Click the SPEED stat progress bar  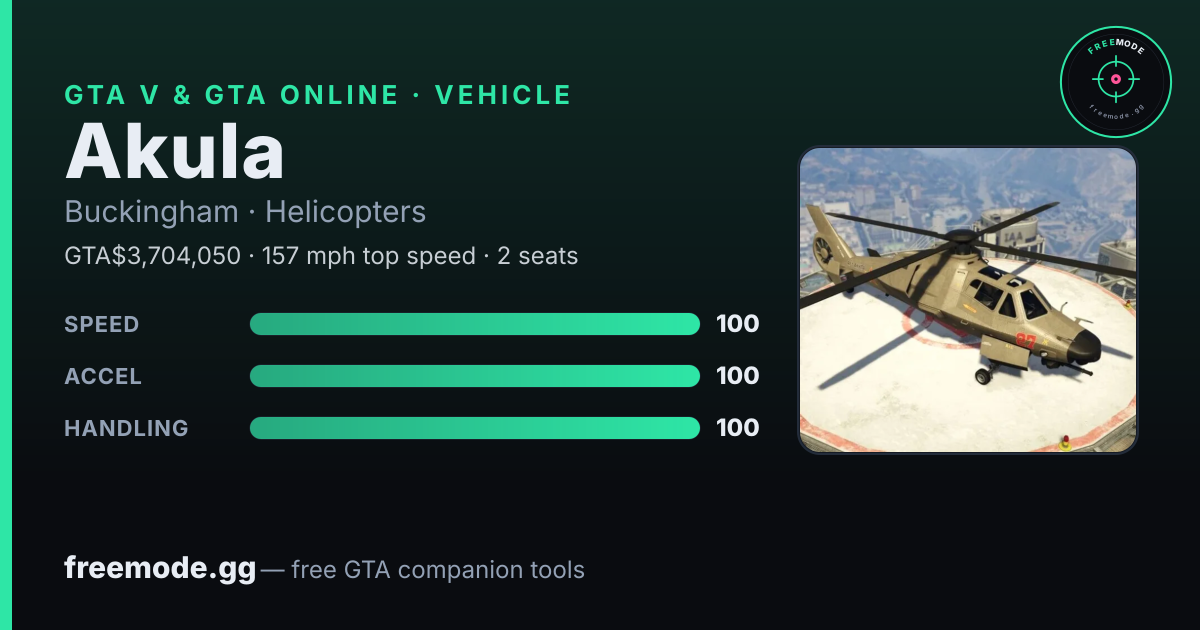pos(475,324)
